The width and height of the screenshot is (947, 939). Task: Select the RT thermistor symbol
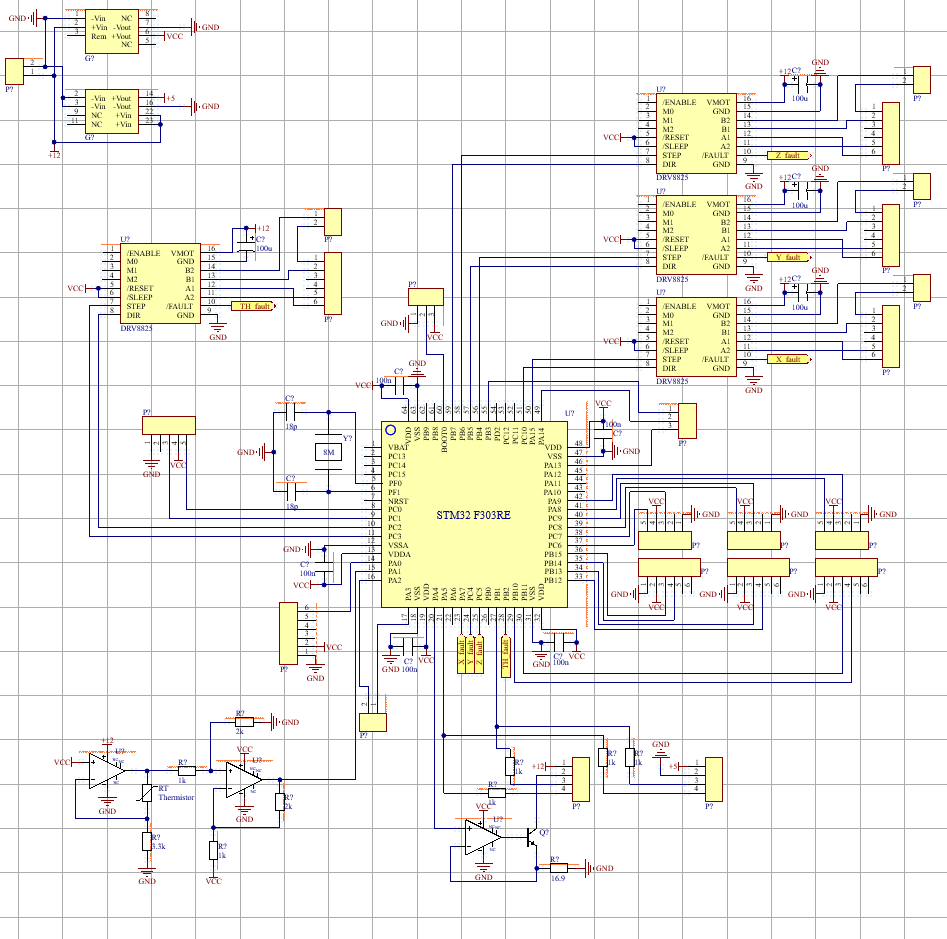click(x=147, y=792)
